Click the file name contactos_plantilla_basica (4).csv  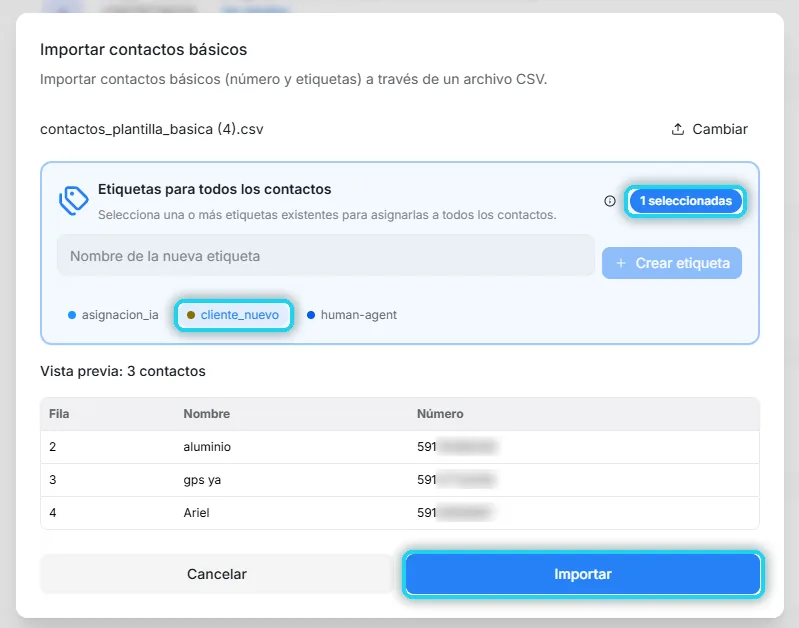(x=152, y=129)
